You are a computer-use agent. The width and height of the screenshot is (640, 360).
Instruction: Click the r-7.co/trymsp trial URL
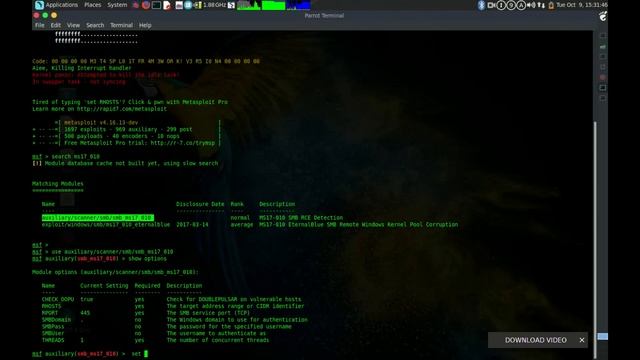tap(182, 143)
